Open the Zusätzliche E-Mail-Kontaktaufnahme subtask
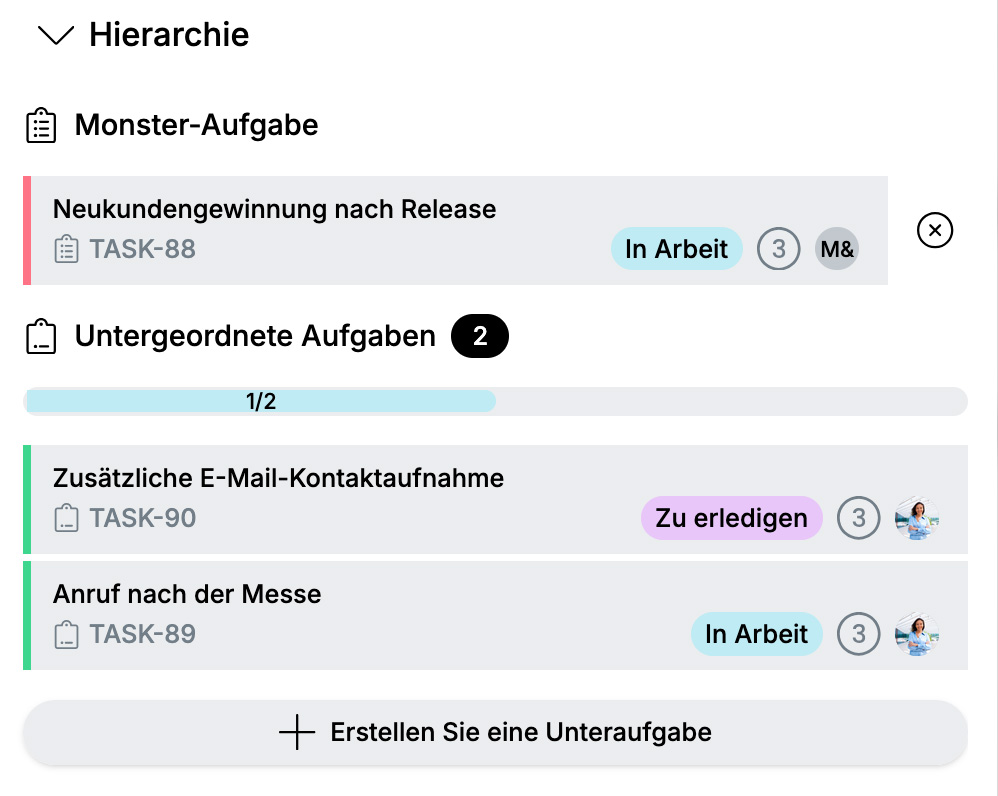The width and height of the screenshot is (998, 796). 495,499
